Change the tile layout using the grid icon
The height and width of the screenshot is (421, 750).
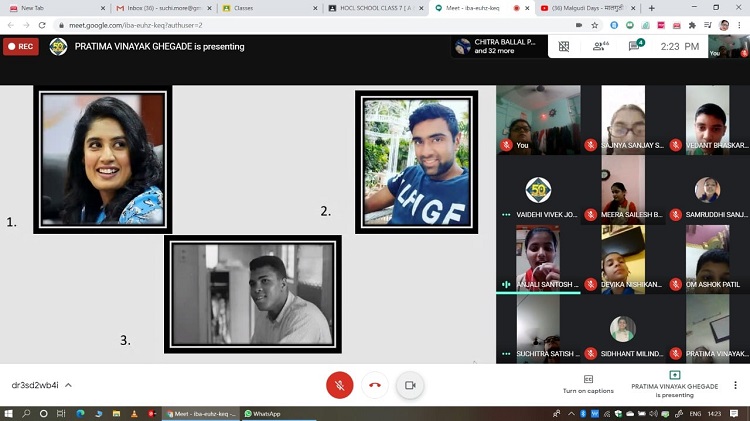point(564,46)
